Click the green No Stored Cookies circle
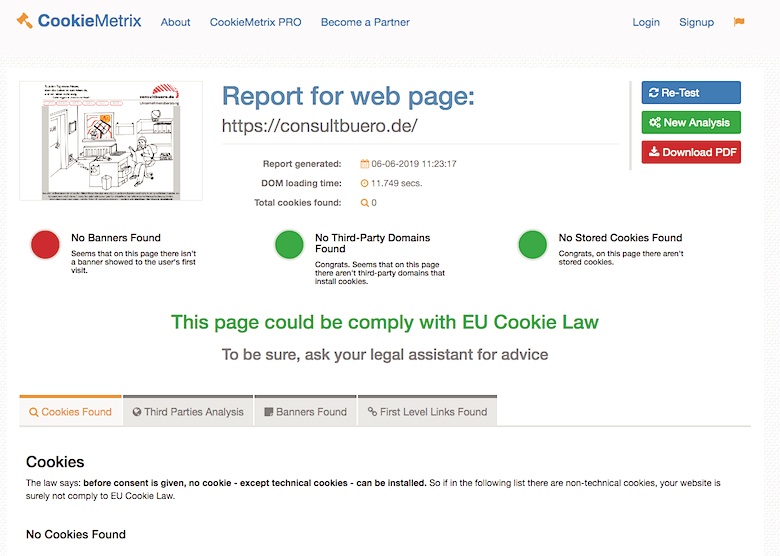Viewport: 780px width, 556px height. [533, 245]
